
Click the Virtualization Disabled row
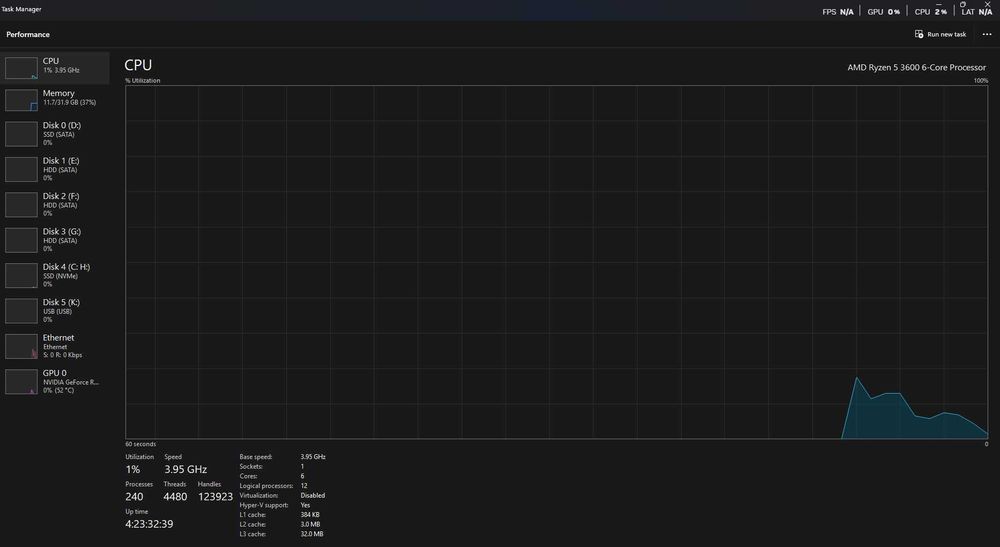point(283,495)
